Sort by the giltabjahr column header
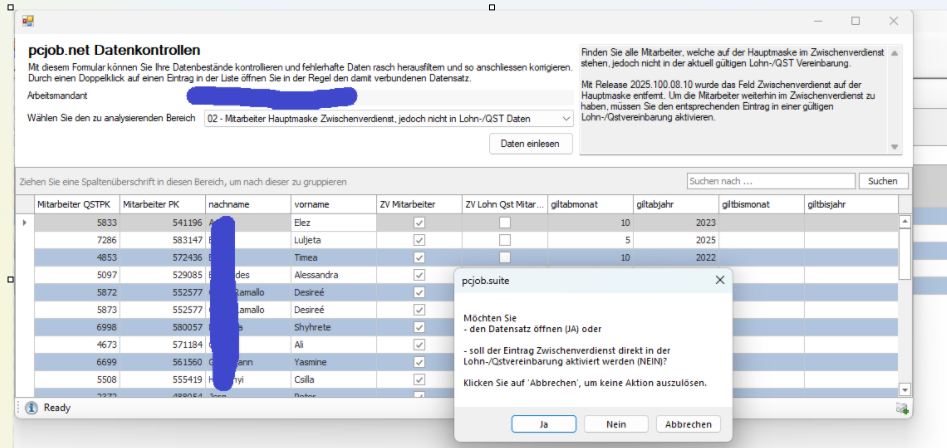The height and width of the screenshot is (448, 947). click(674, 204)
